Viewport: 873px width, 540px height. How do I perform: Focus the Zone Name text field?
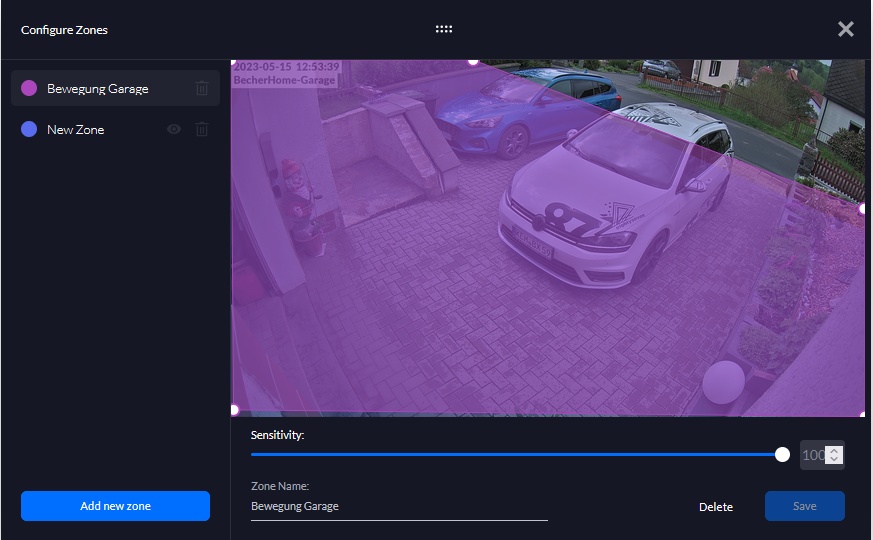pyautogui.click(x=399, y=507)
